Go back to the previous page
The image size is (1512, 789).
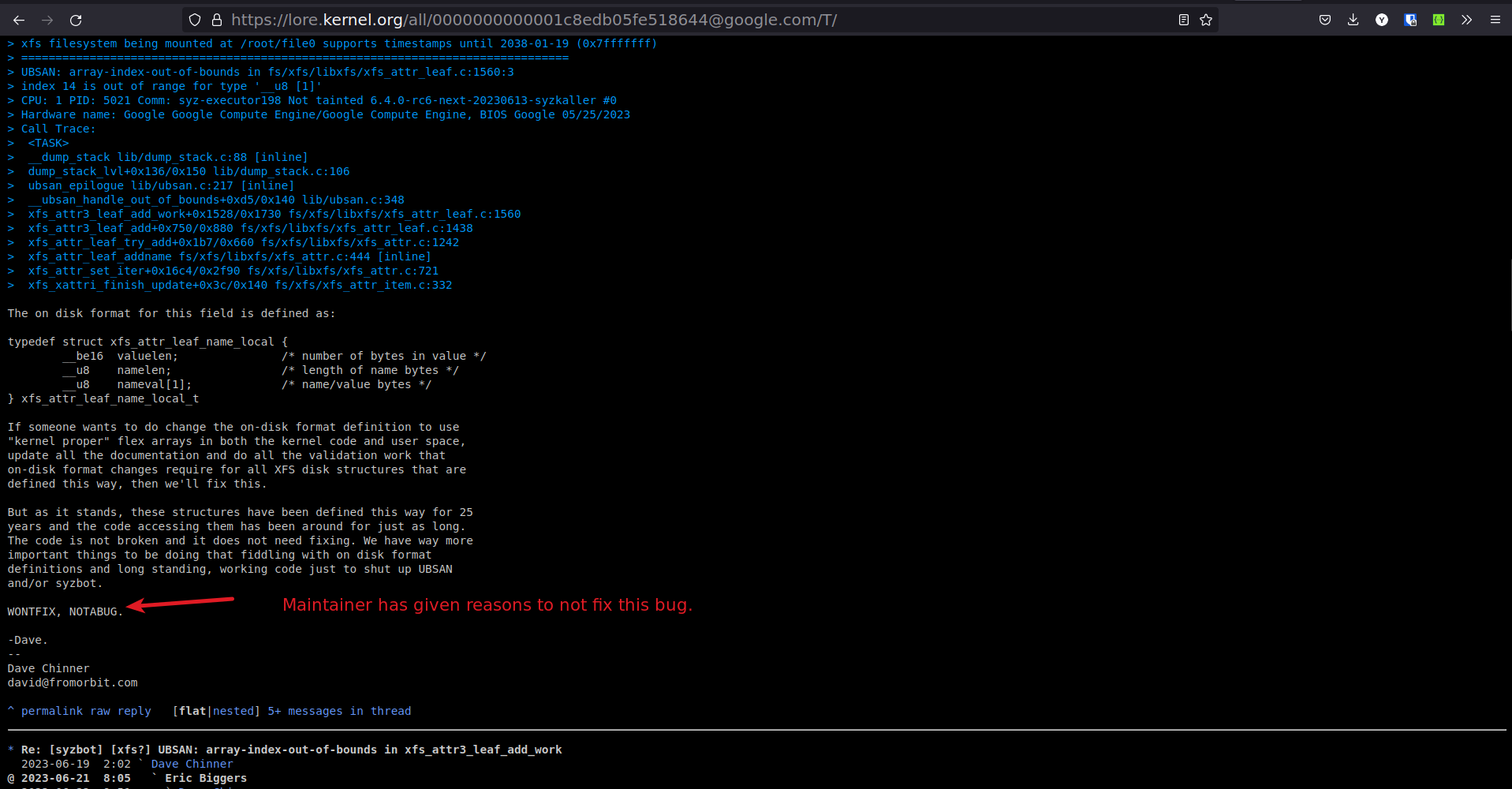tap(19, 20)
